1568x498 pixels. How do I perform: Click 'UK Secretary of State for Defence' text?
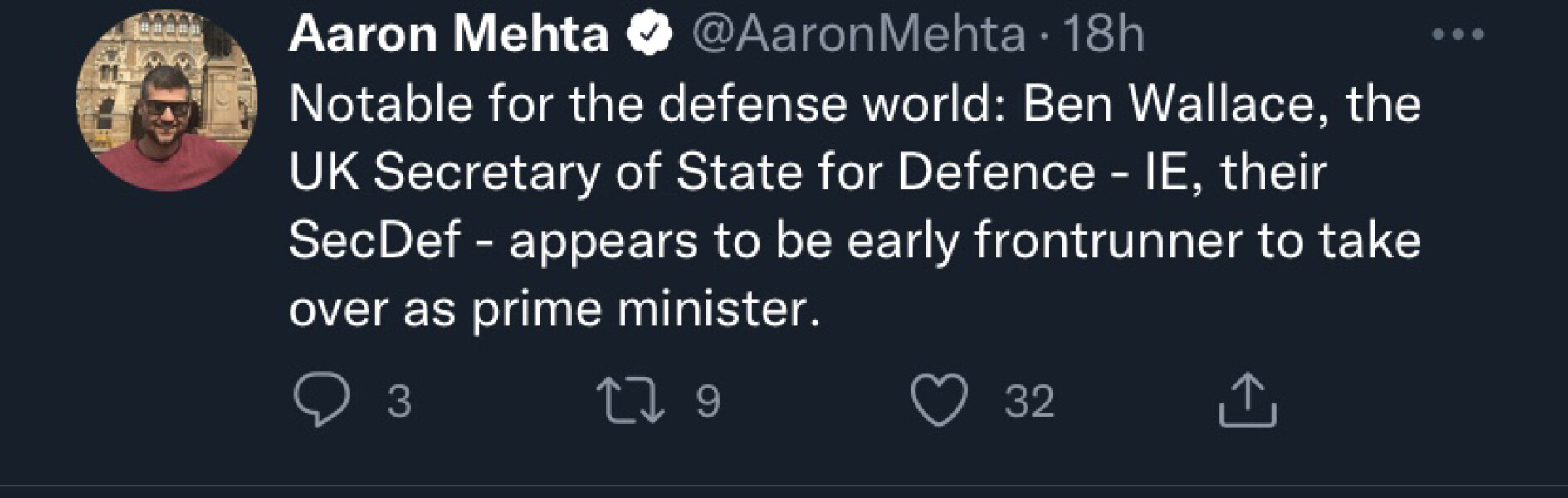(x=691, y=173)
